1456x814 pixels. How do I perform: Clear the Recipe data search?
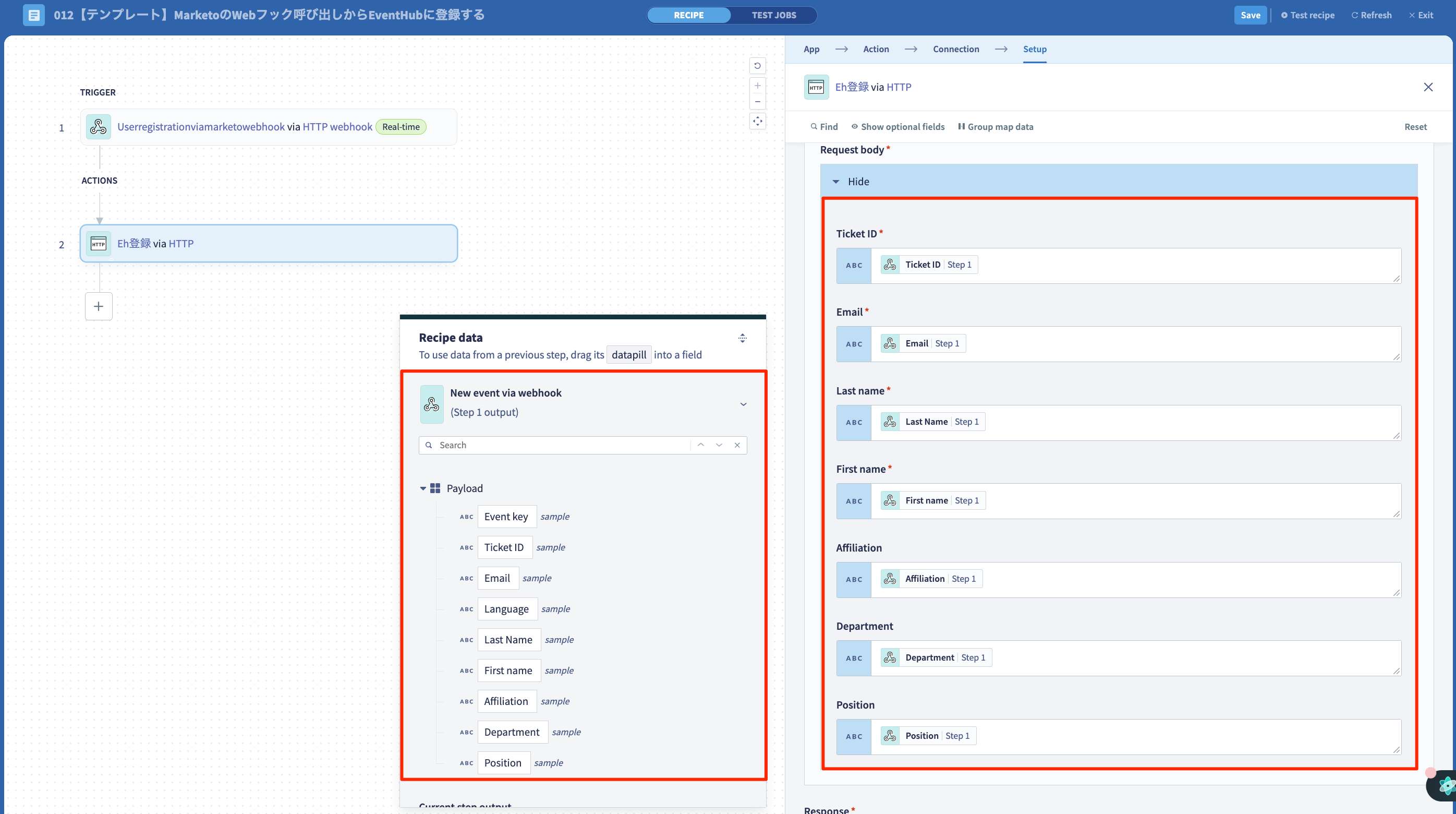(737, 445)
